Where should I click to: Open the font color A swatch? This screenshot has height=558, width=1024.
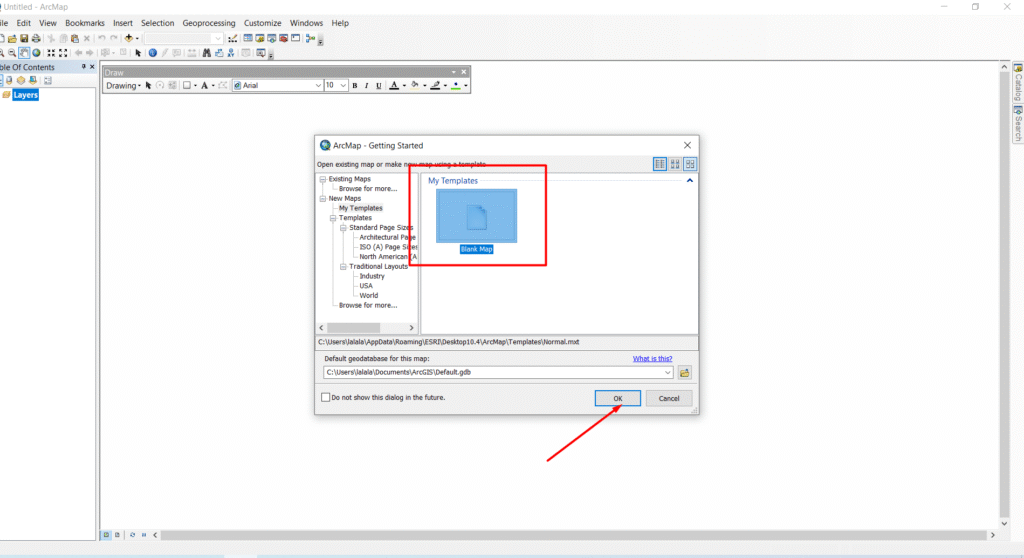click(394, 86)
